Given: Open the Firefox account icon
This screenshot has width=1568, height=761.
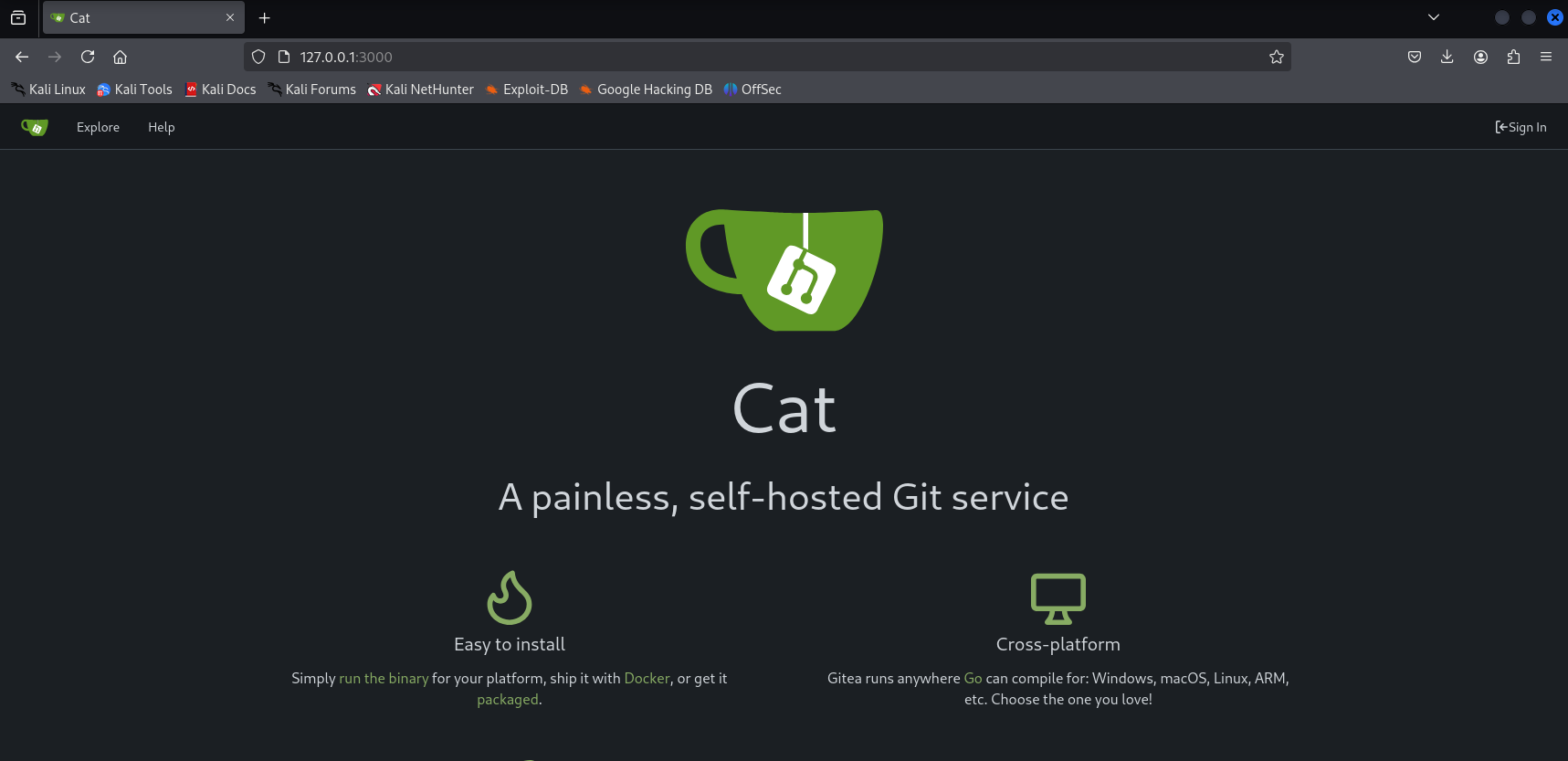Looking at the screenshot, I should [x=1480, y=57].
